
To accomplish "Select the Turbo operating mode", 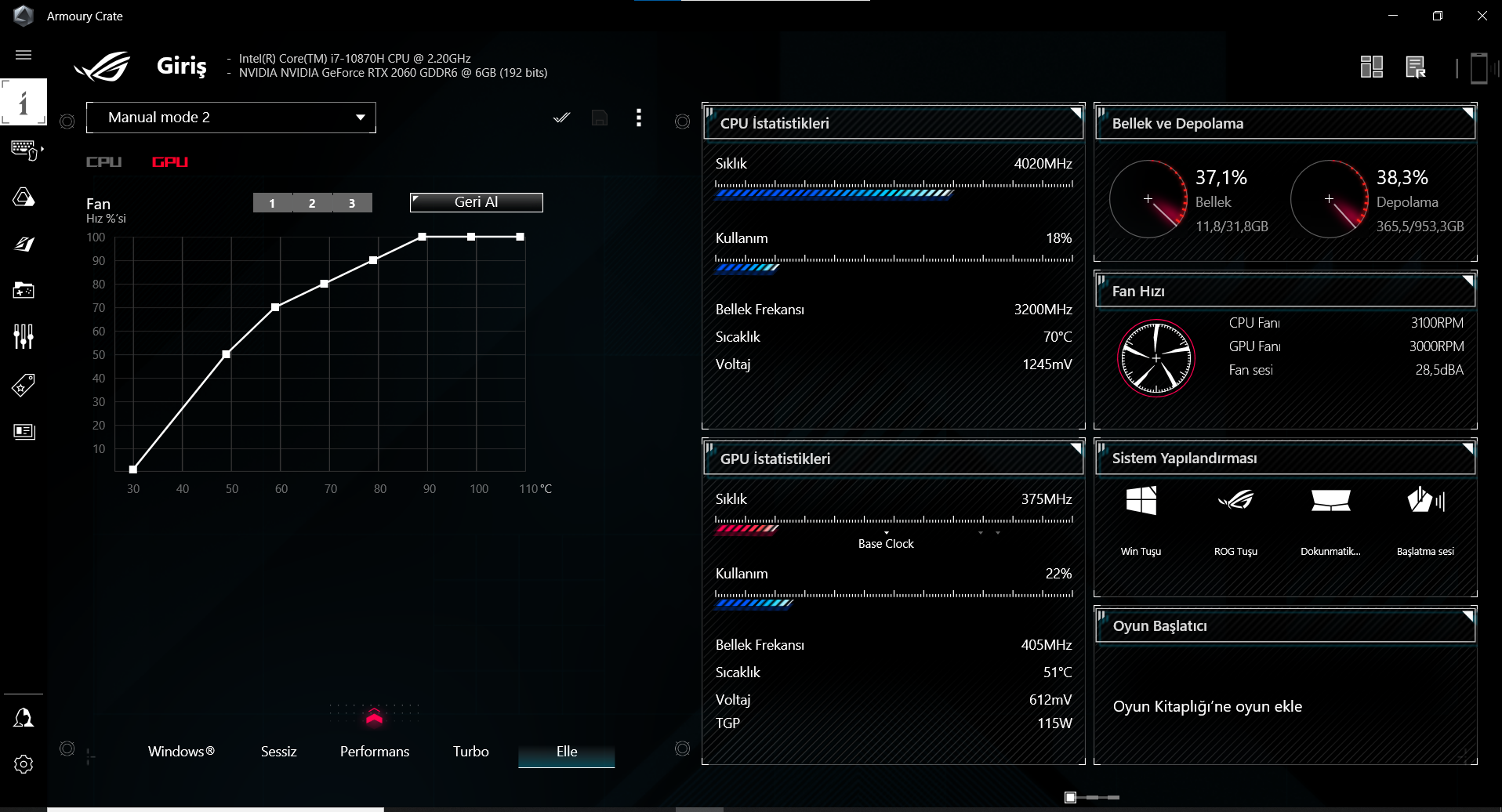I will tap(471, 752).
